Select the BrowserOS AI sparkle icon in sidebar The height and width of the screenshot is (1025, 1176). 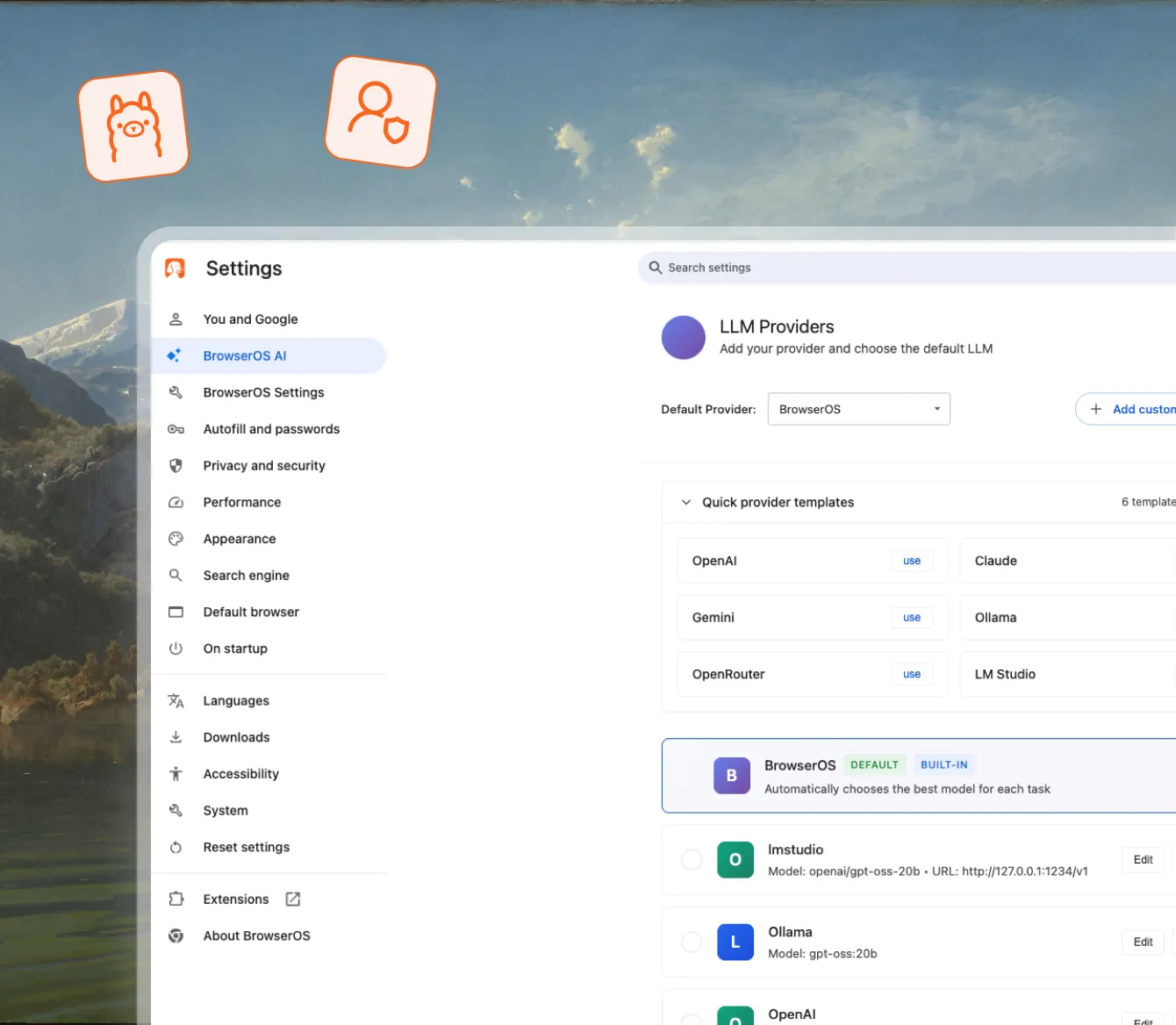[x=176, y=355]
